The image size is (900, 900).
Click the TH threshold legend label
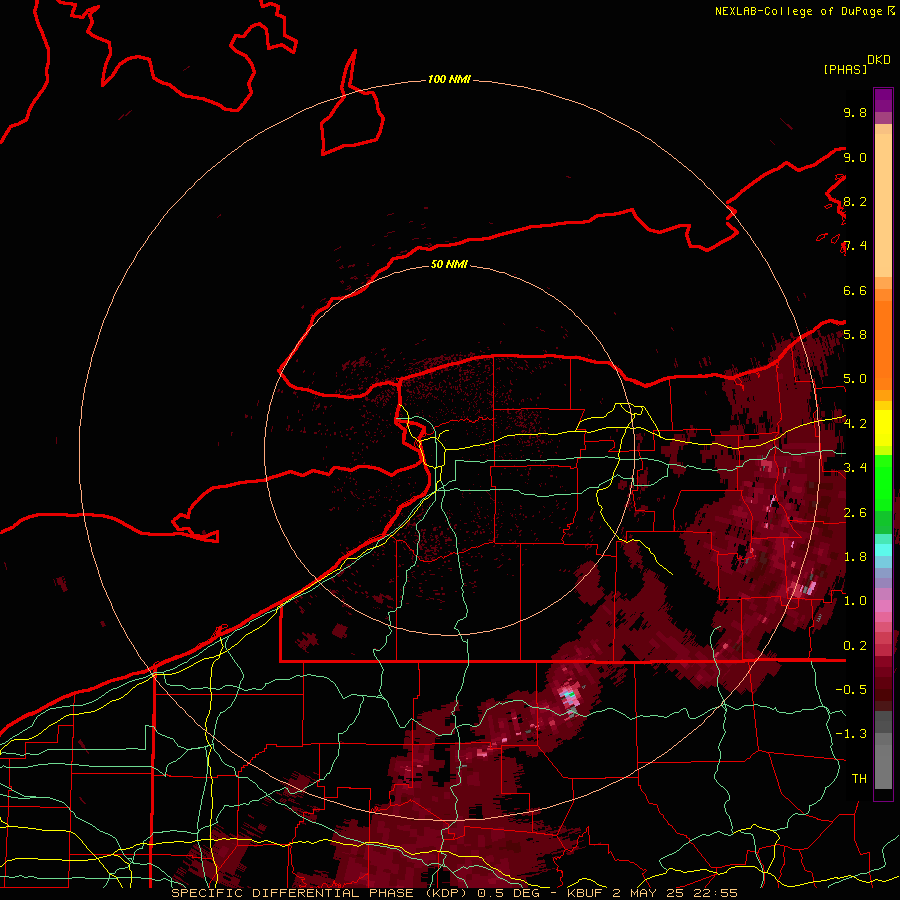859,779
